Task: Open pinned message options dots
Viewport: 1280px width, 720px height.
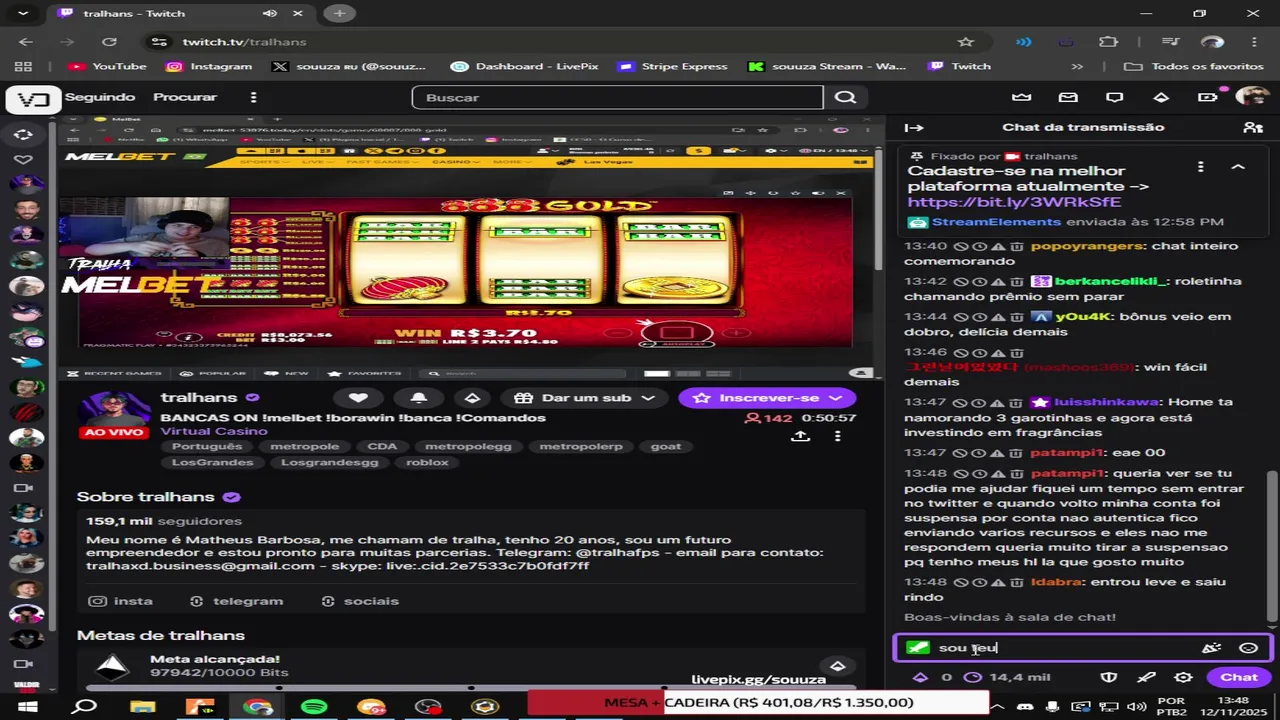Action: tap(1201, 167)
